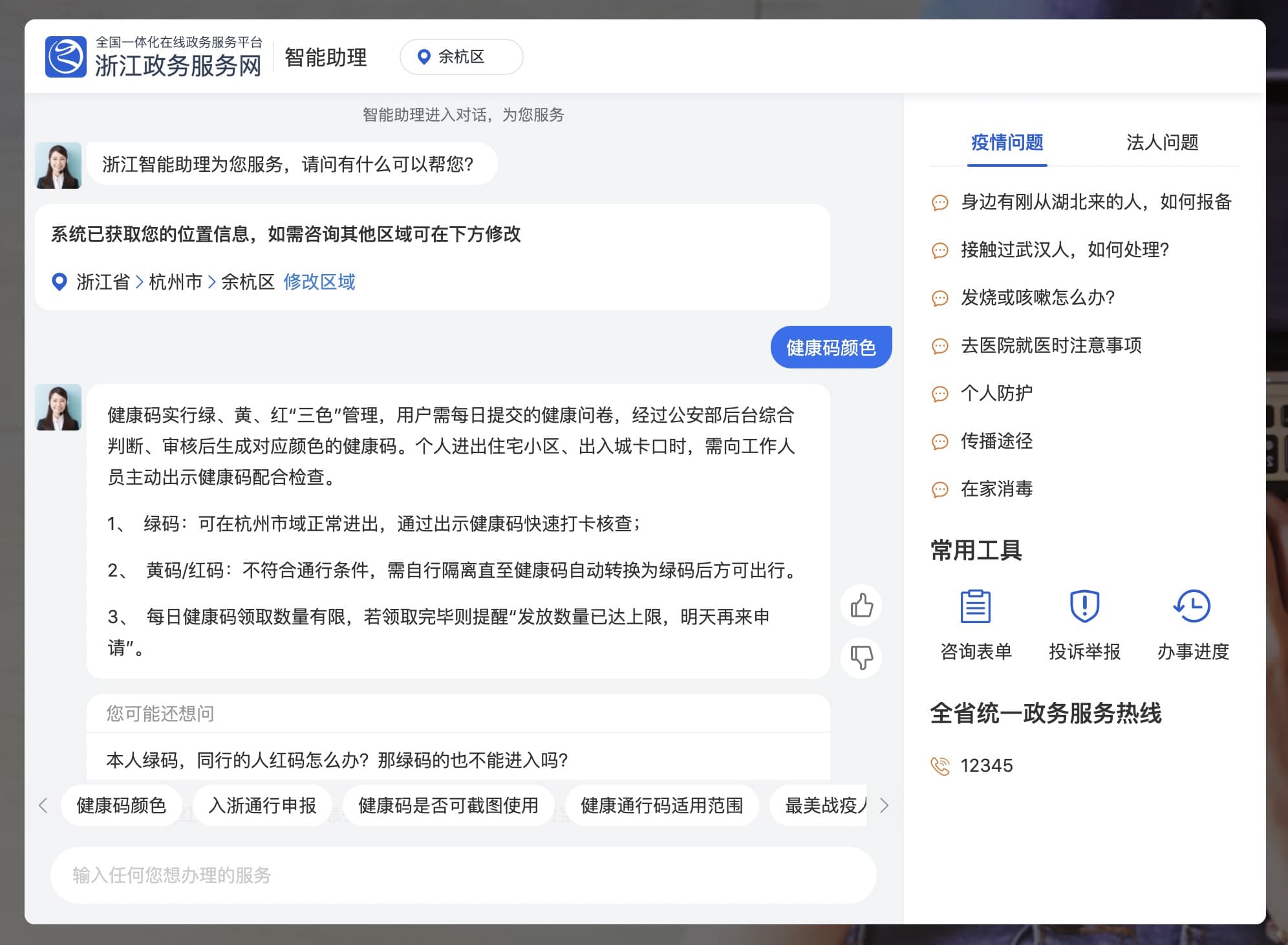Select the 疫情问题 tab
Screen dimensions: 1288x945
tap(1007, 142)
